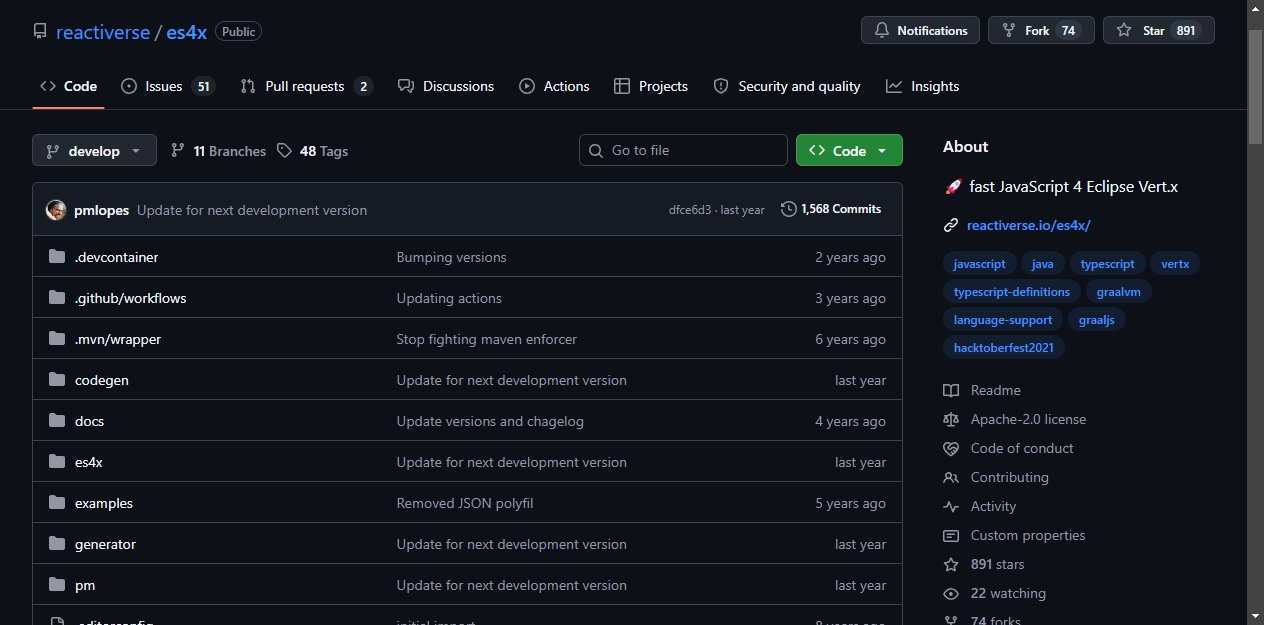This screenshot has width=1264, height=625.
Task: Open the Contributing link
Action: coord(1010,477)
